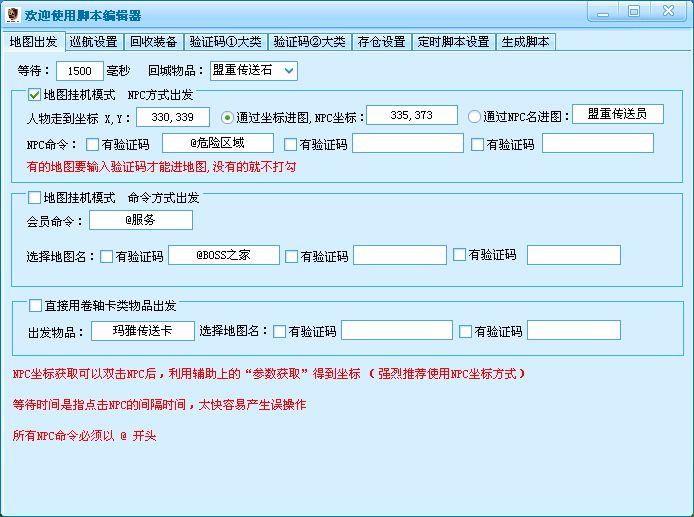Open the 生成脚本 tab
Screen dimensions: 694x517
525,42
